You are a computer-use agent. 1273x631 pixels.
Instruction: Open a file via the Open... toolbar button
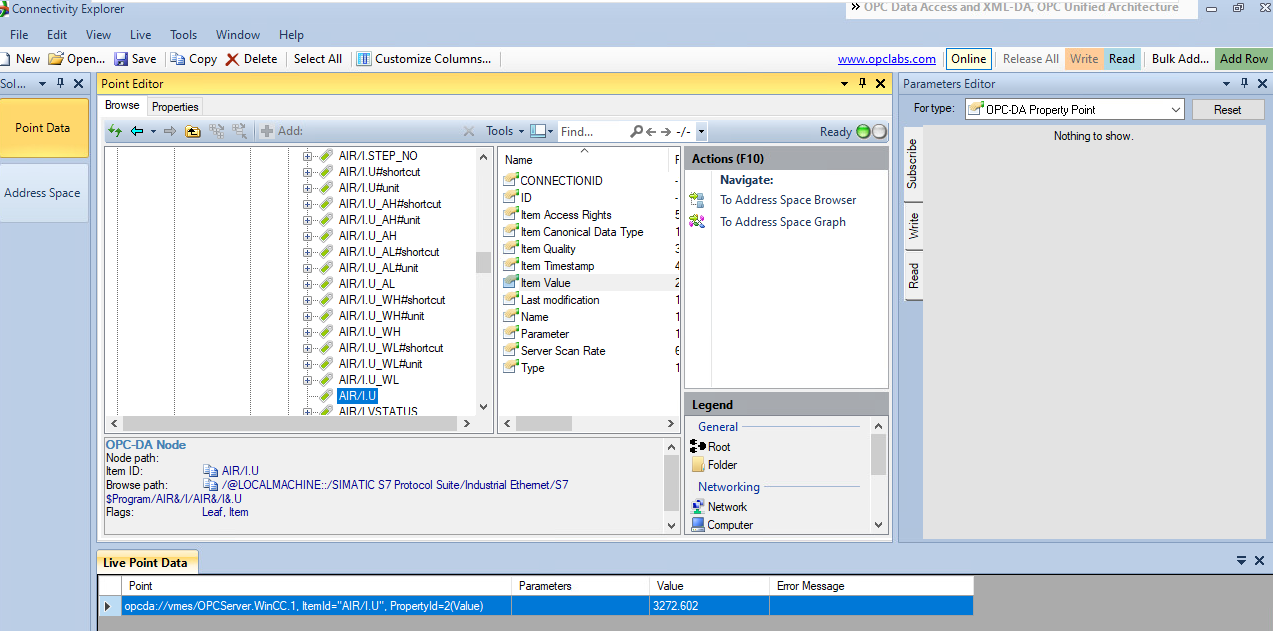click(76, 59)
